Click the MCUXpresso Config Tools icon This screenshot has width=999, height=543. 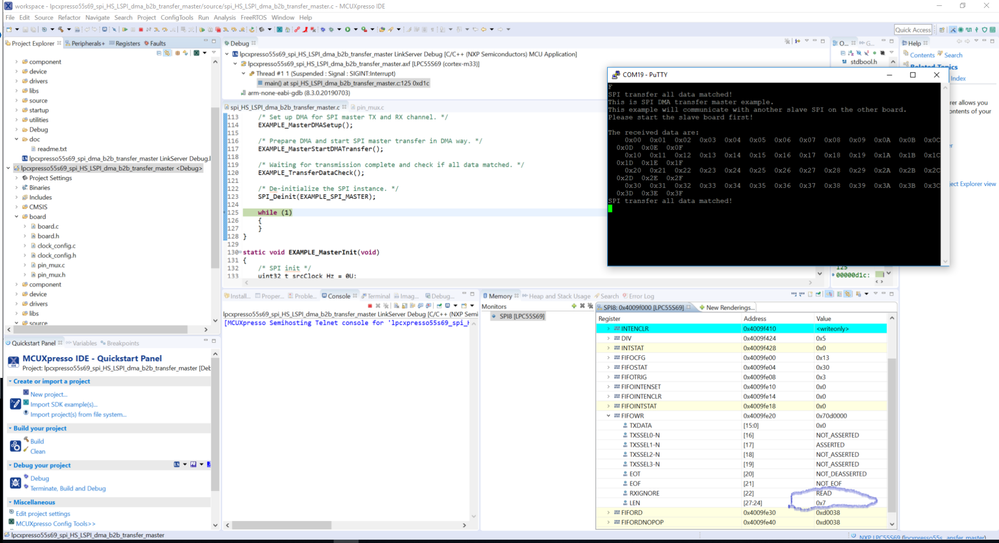click(12, 523)
